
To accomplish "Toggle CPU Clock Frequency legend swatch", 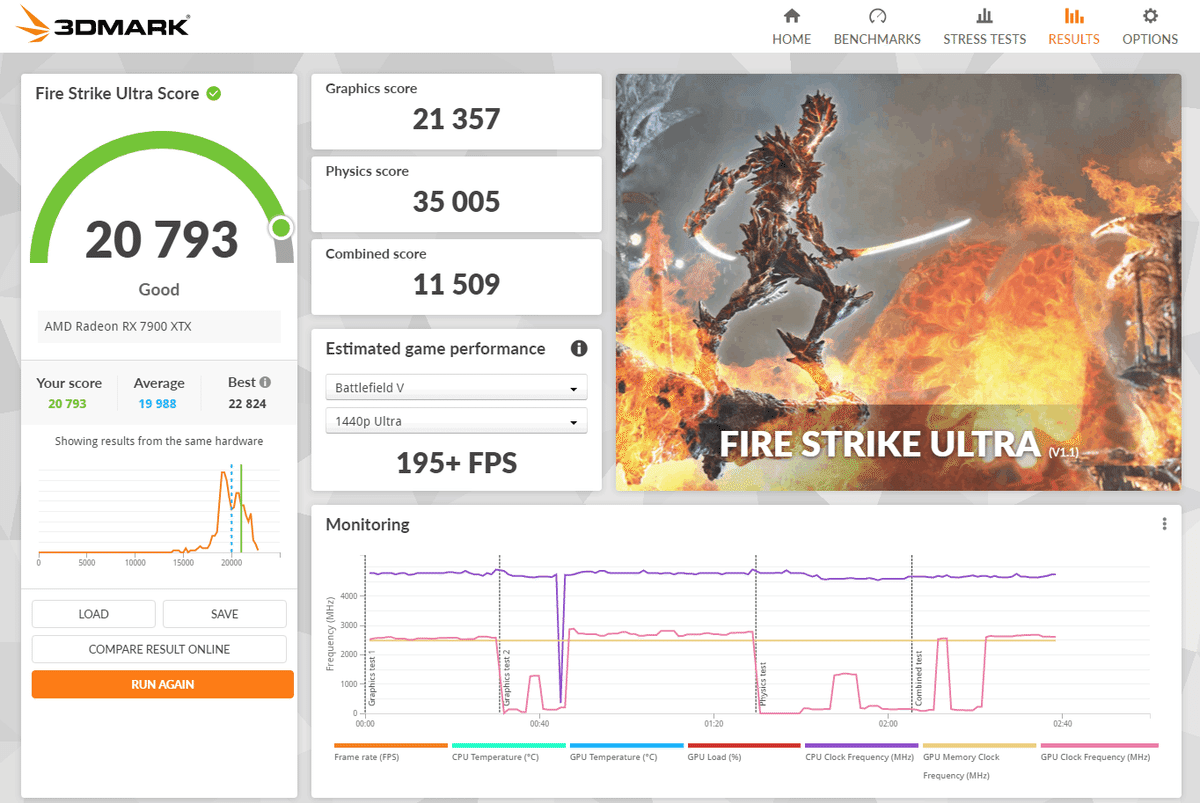I will pos(862,745).
